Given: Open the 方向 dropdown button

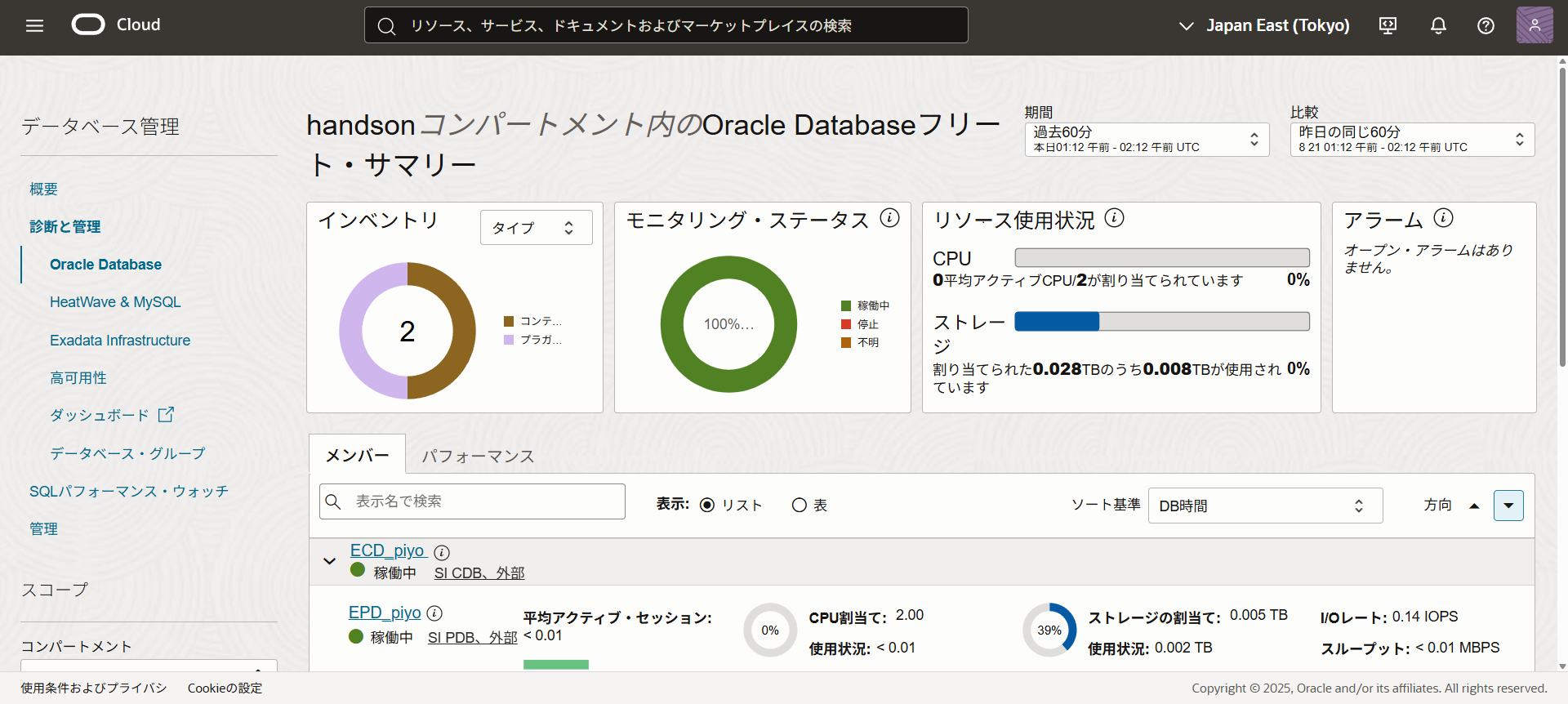Looking at the screenshot, I should point(1508,506).
